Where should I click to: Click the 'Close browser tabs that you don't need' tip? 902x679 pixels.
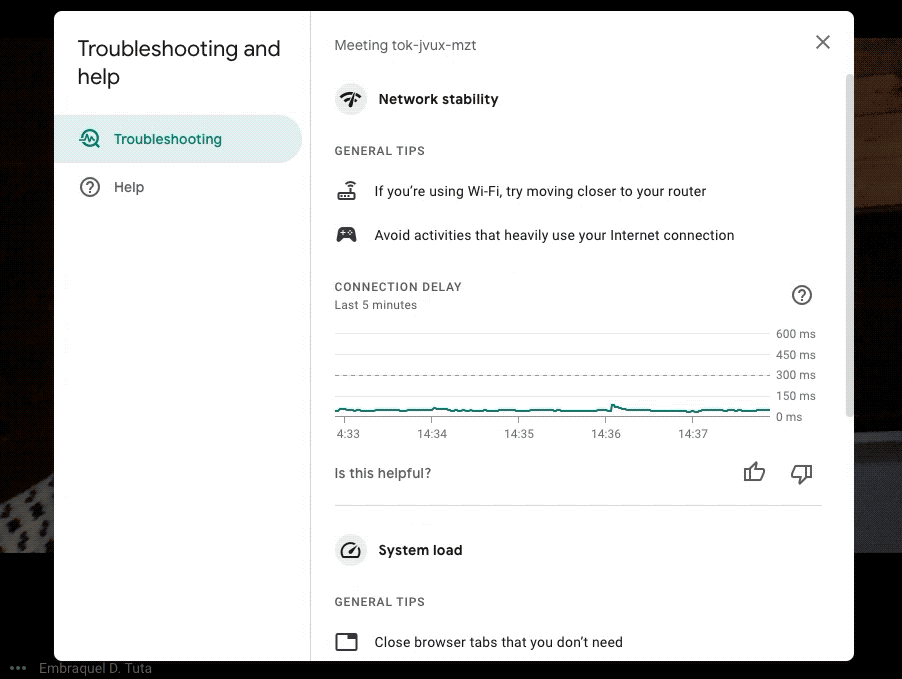pos(498,642)
